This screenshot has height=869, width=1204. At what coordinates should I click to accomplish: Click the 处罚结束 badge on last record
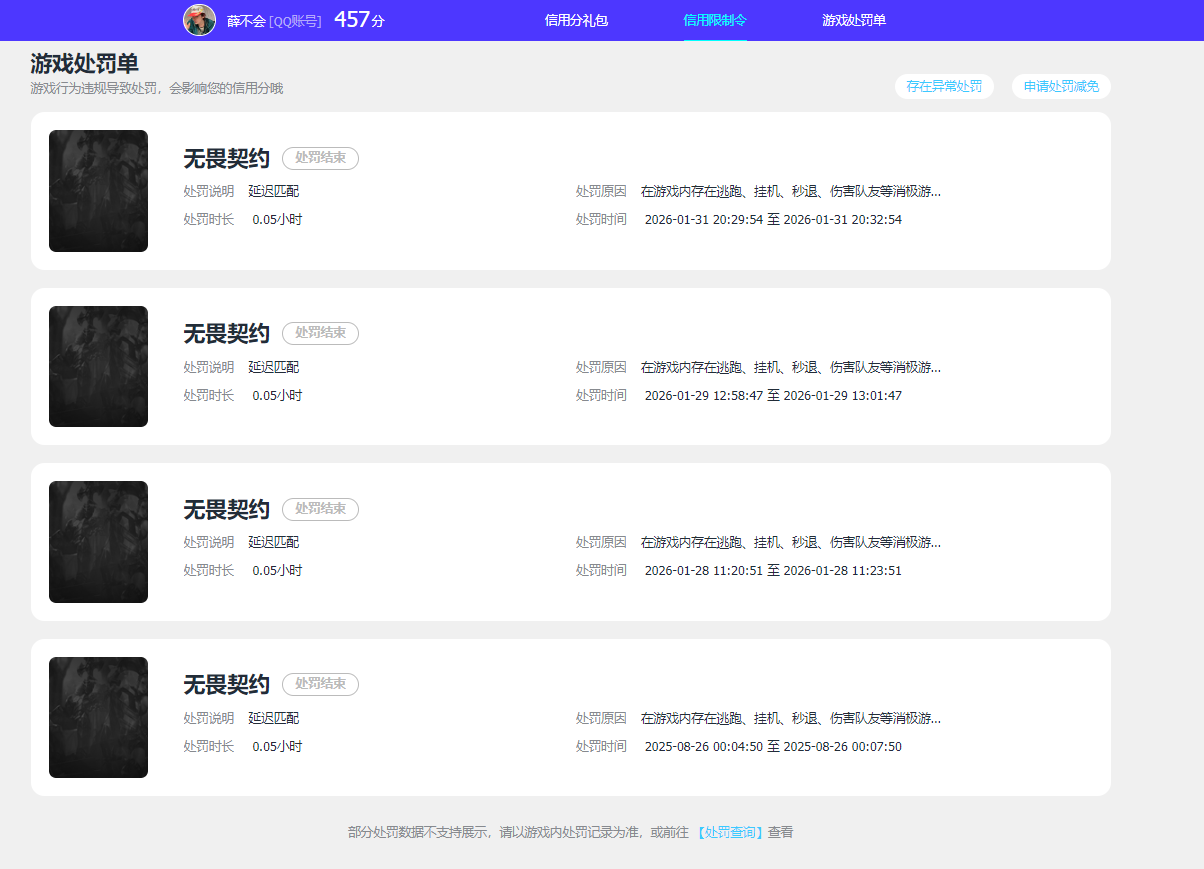click(319, 684)
